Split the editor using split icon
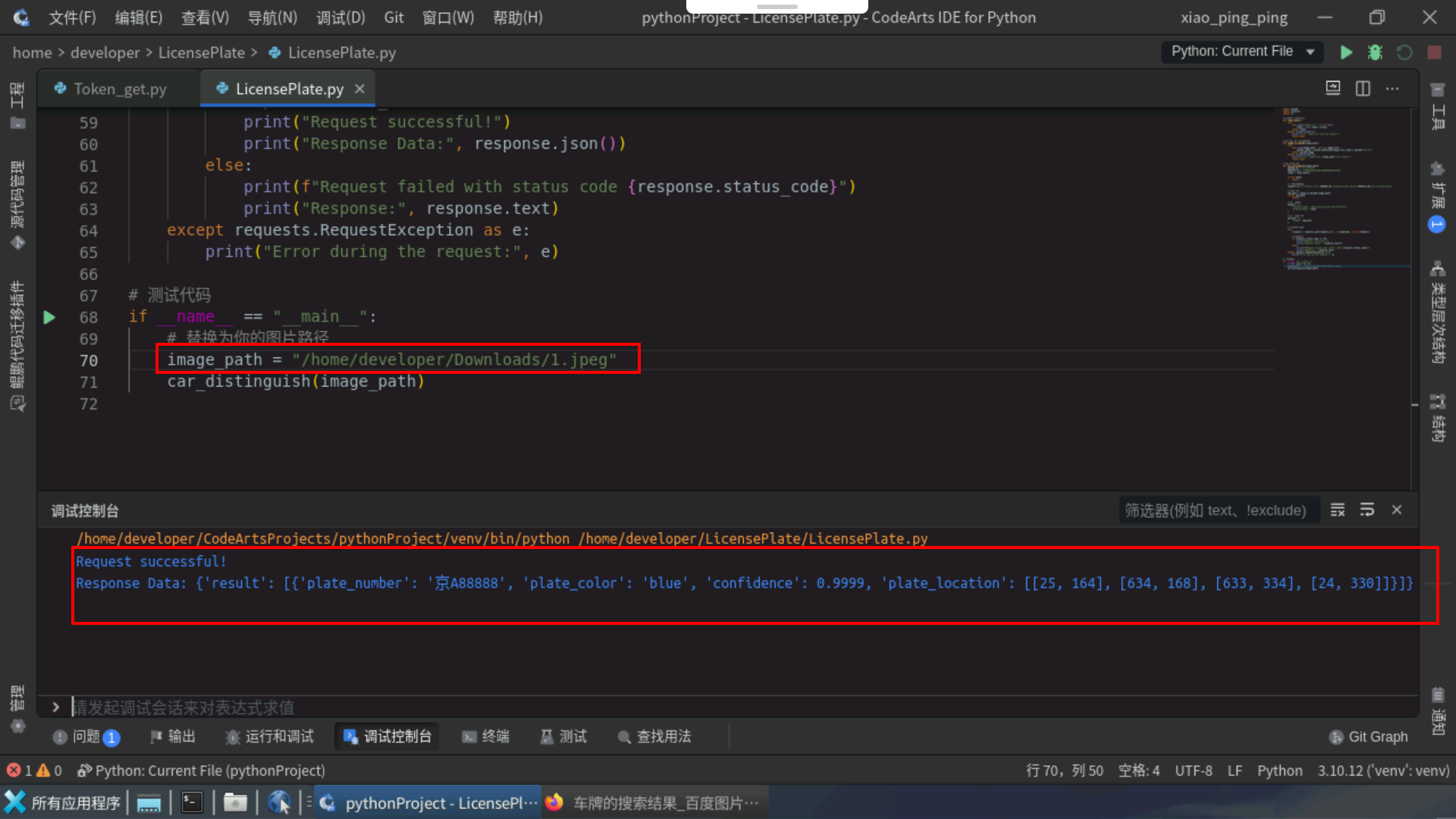Viewport: 1456px width, 819px height. [1362, 89]
